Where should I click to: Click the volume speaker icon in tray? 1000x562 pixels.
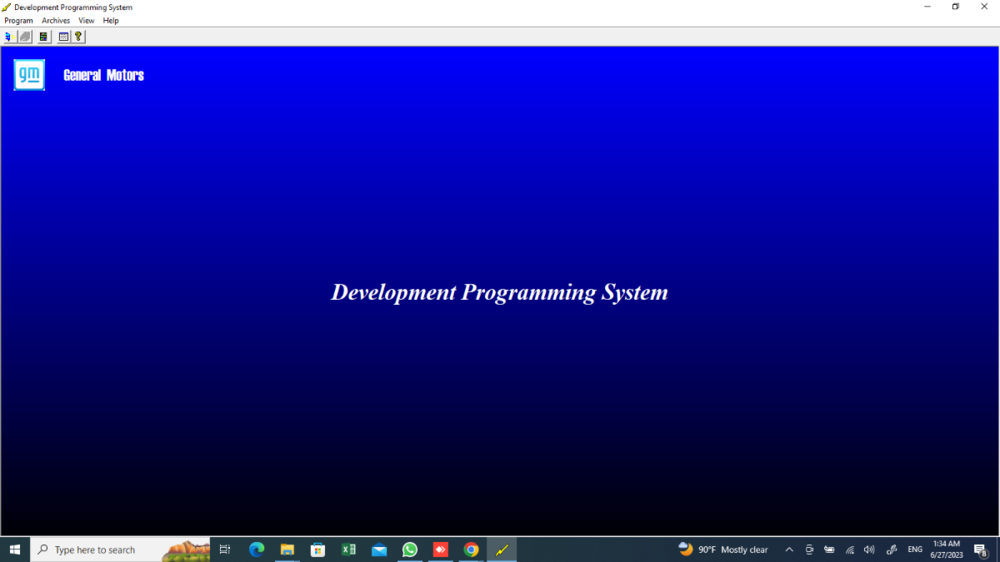pyautogui.click(x=869, y=550)
